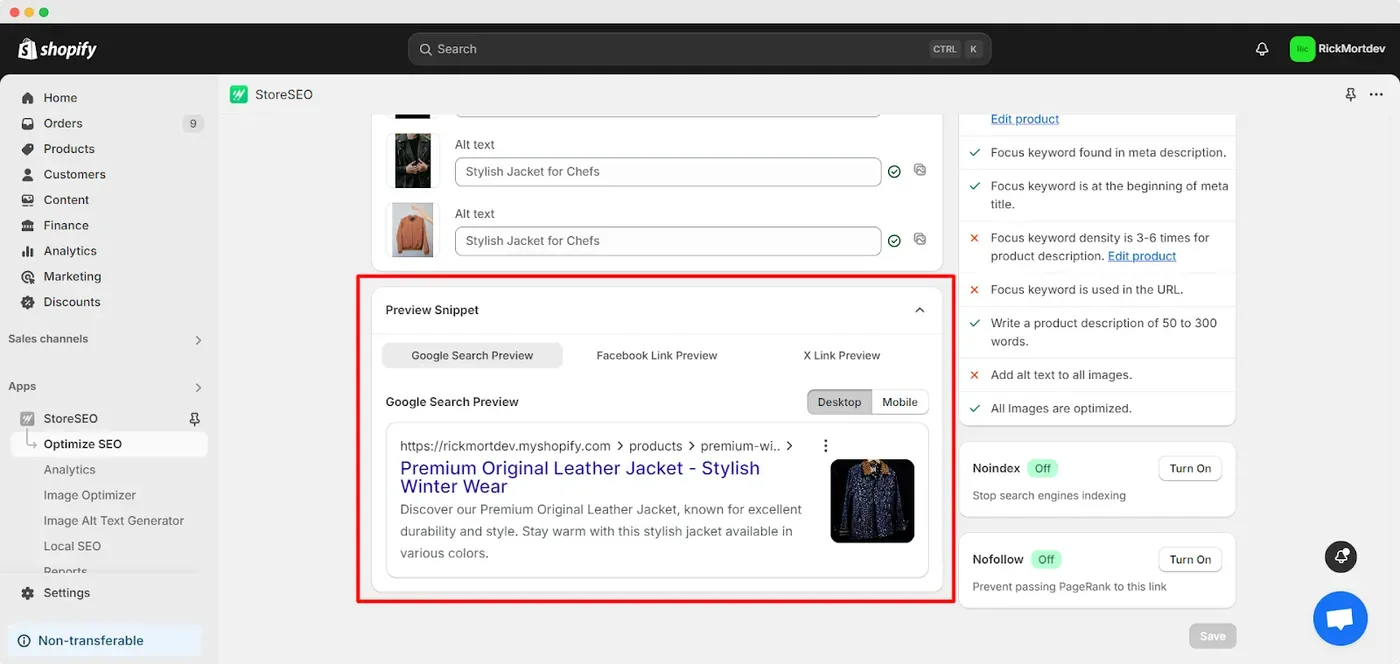1400x664 pixels.
Task: Open the live chat bubble
Action: coord(1340,618)
